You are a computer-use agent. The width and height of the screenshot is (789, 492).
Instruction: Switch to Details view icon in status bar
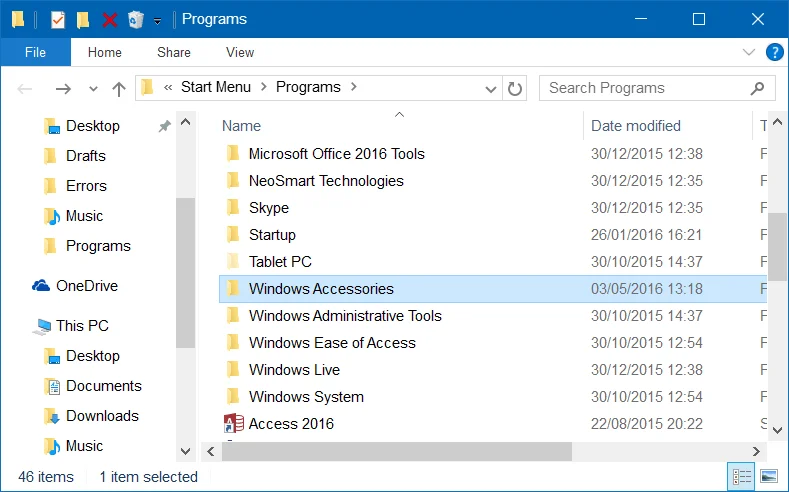click(x=742, y=476)
